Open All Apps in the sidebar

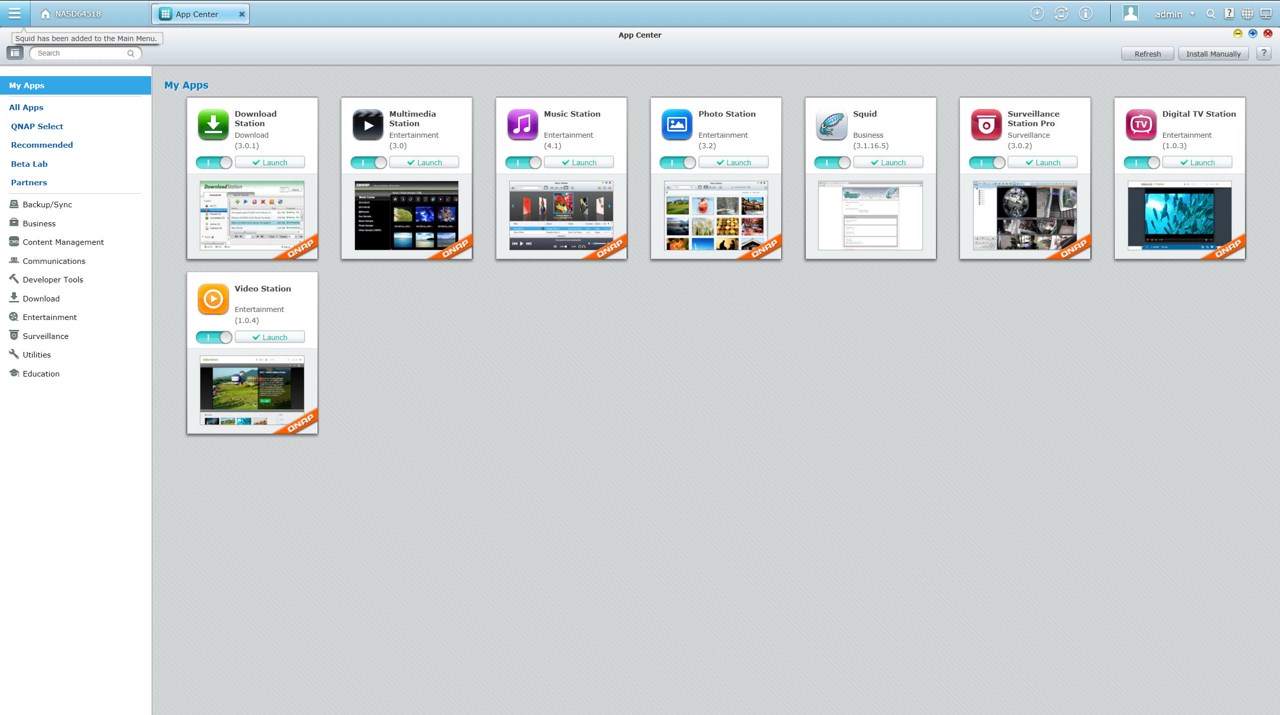(26, 107)
